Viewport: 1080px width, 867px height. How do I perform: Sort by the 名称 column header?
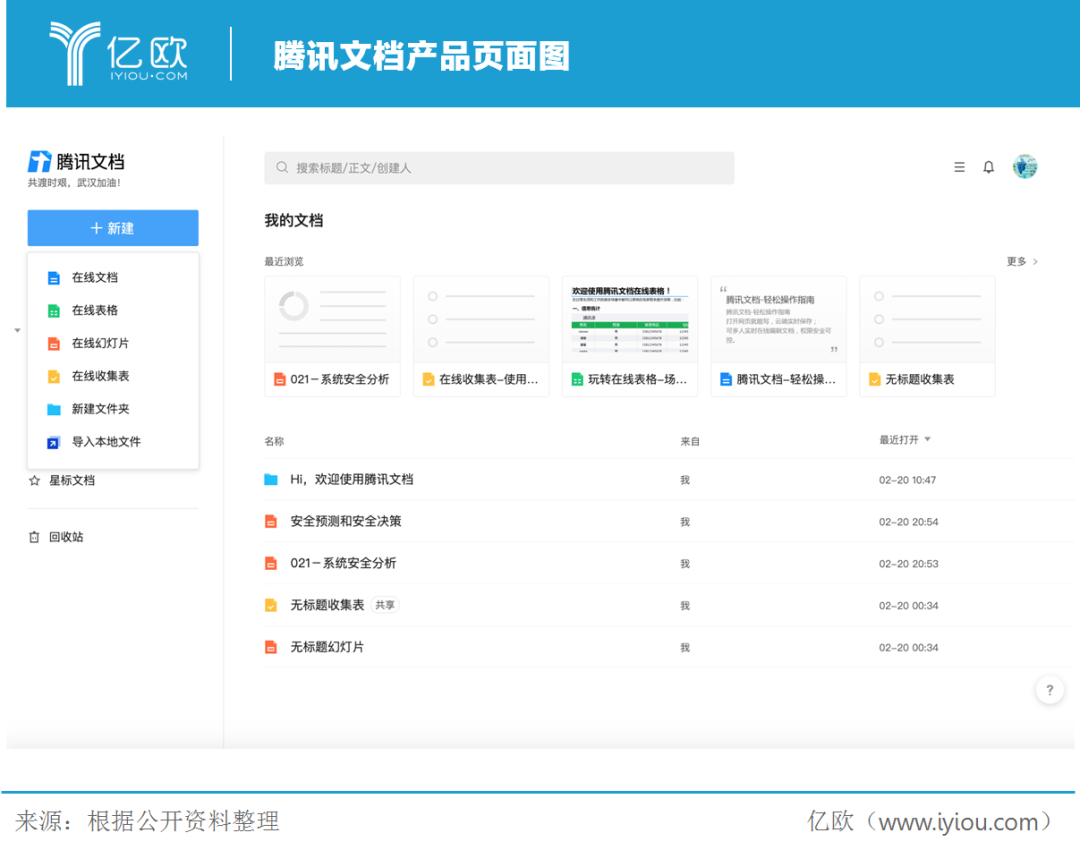(274, 441)
